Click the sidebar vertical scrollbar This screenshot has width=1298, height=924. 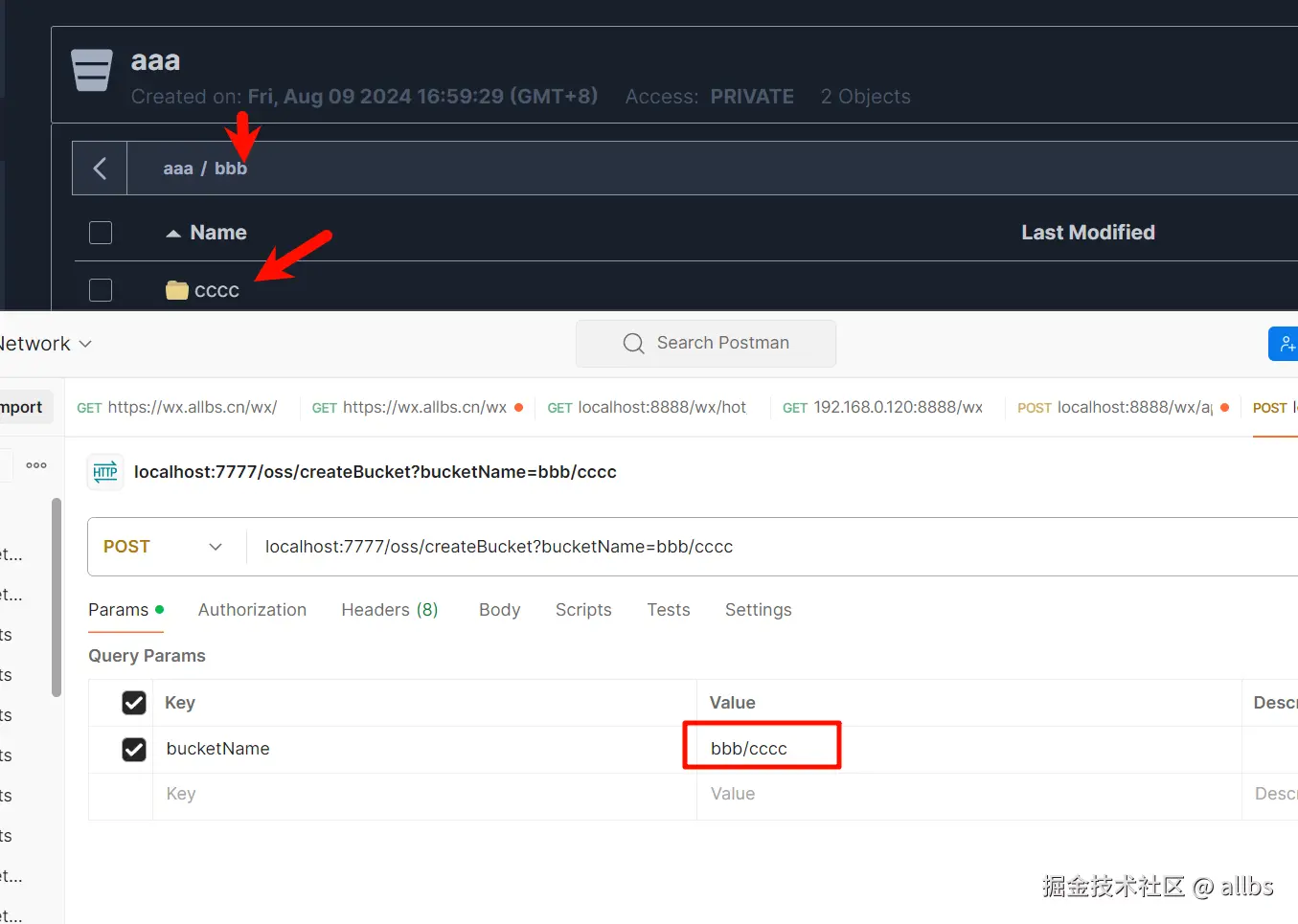pos(57,597)
